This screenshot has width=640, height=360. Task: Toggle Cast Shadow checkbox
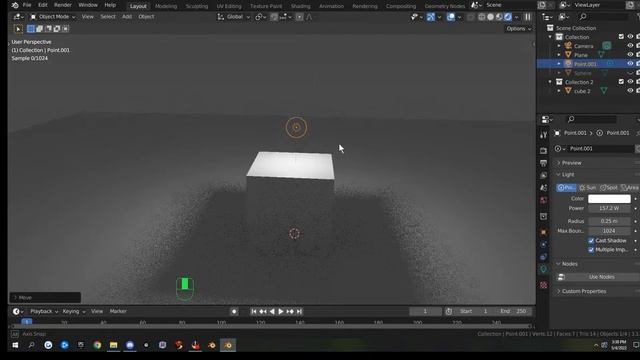[591, 241]
